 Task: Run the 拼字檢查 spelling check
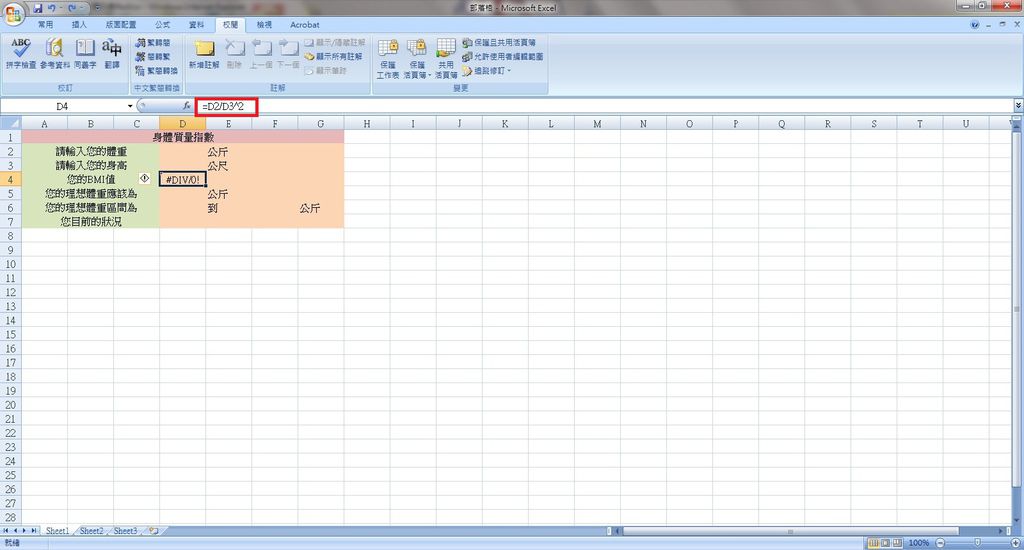click(21, 53)
